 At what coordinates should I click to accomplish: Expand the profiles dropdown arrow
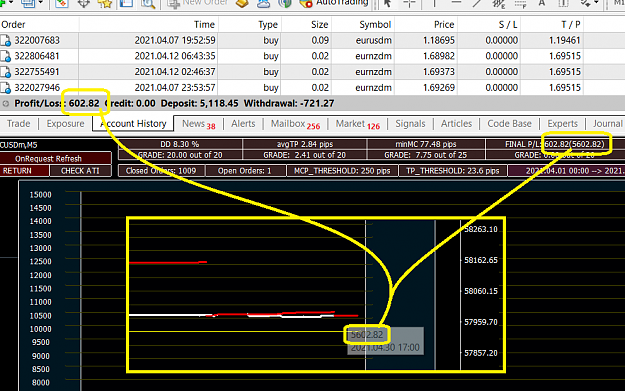click(x=41, y=2)
